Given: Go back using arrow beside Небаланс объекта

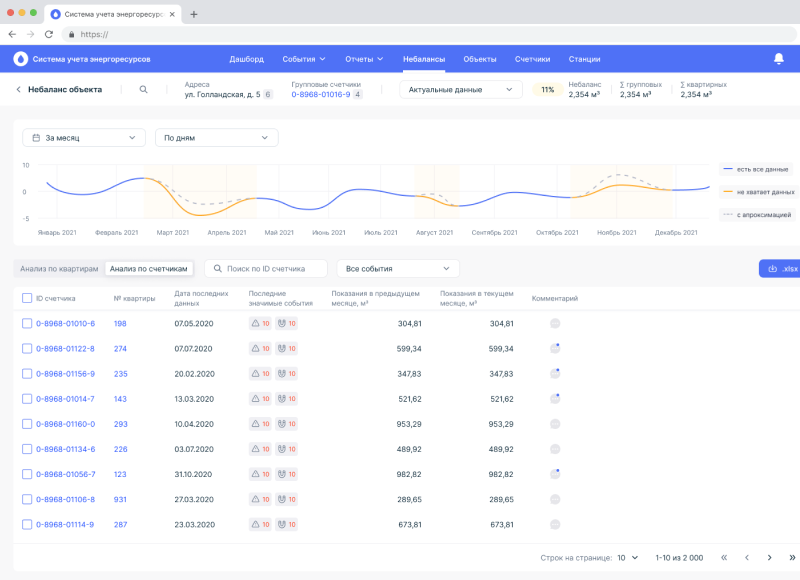Looking at the screenshot, I should click(x=18, y=90).
